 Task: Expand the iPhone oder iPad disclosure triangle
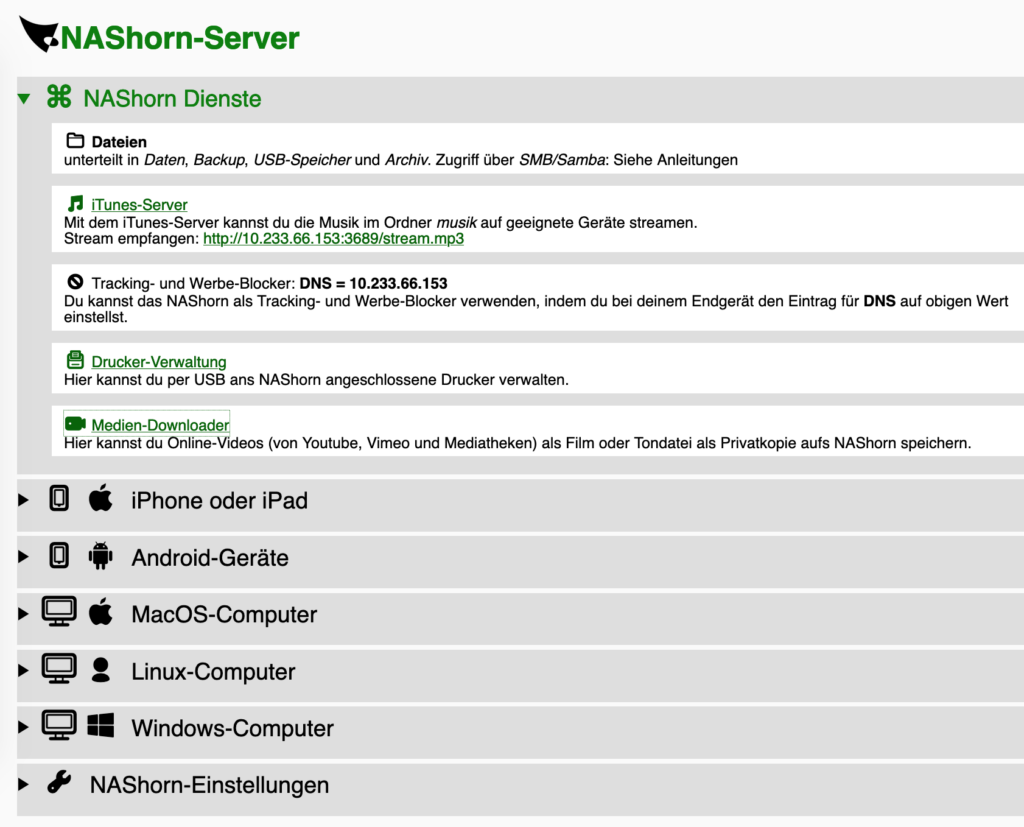click(x=24, y=500)
